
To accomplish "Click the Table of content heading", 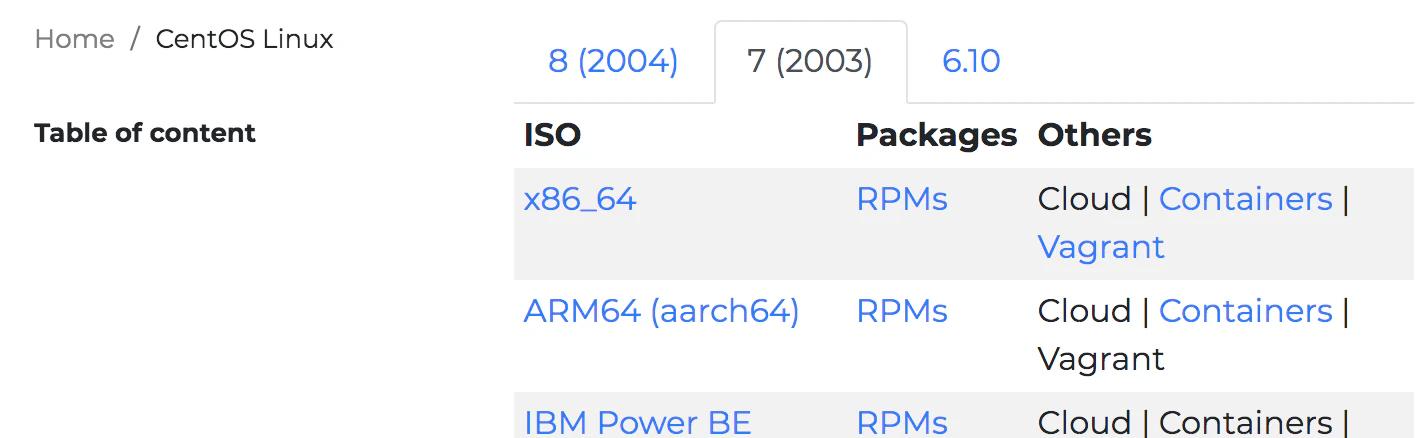I will [145, 133].
